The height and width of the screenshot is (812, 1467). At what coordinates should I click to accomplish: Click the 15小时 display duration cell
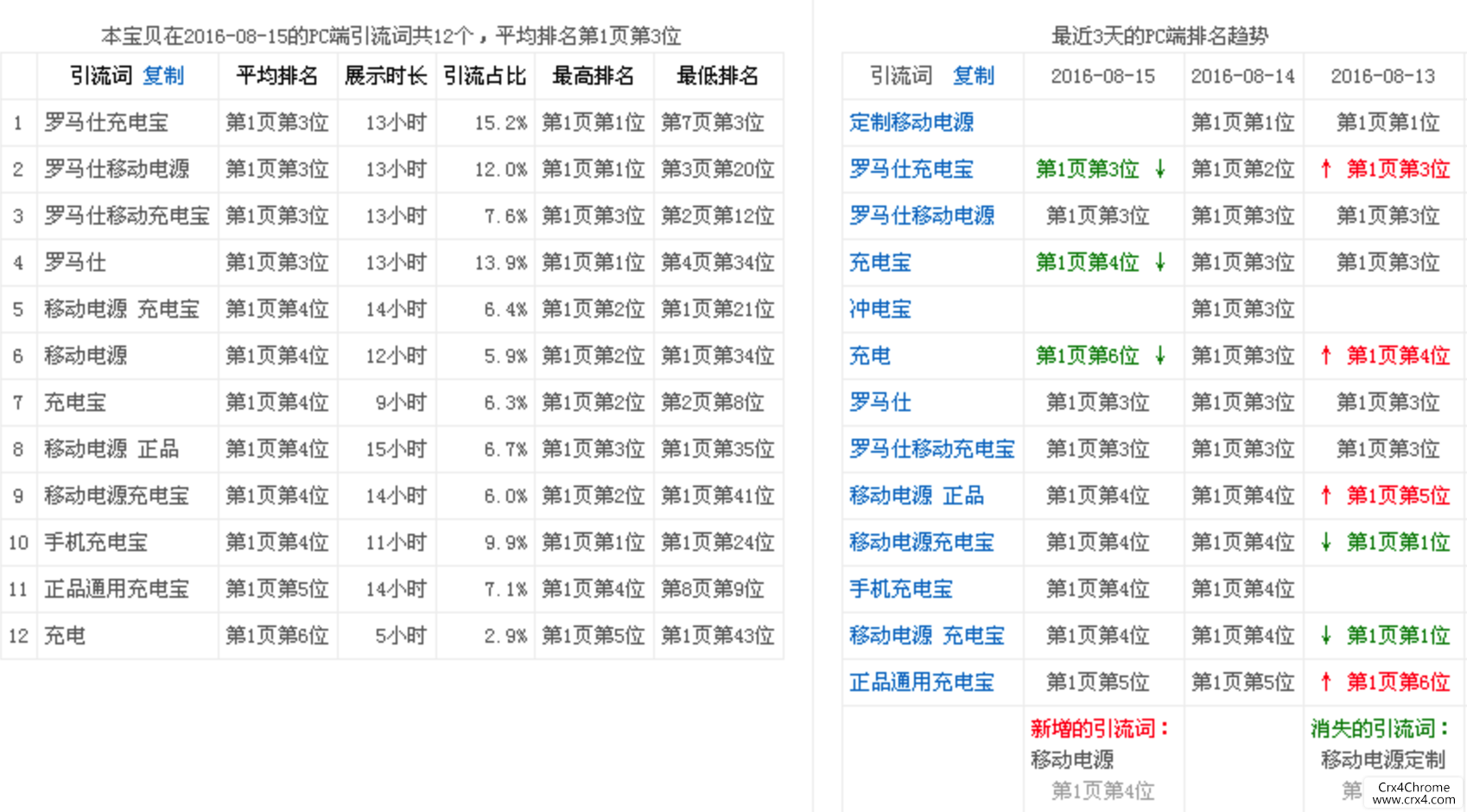pyautogui.click(x=396, y=449)
